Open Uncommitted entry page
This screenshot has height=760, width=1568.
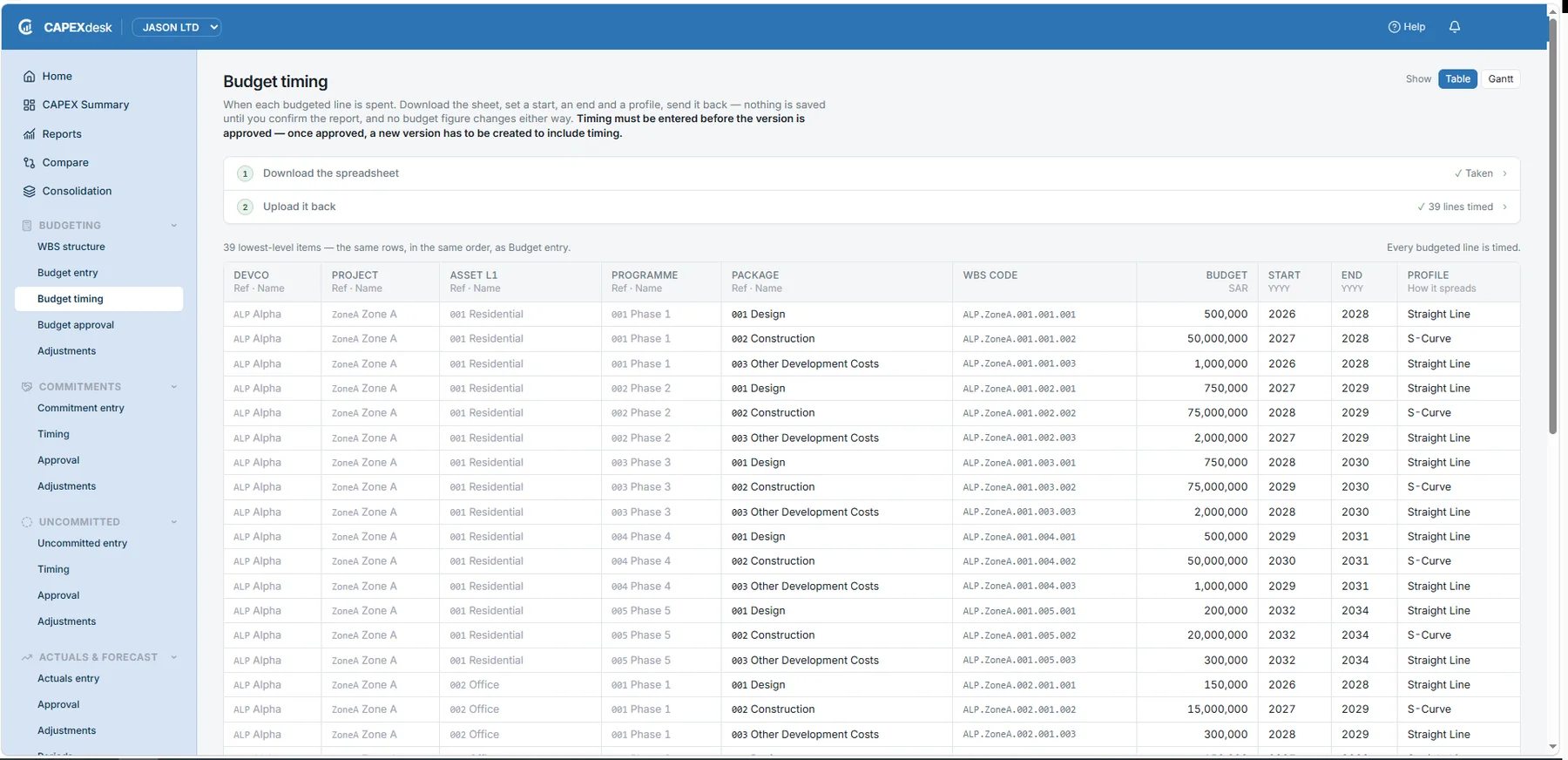82,543
